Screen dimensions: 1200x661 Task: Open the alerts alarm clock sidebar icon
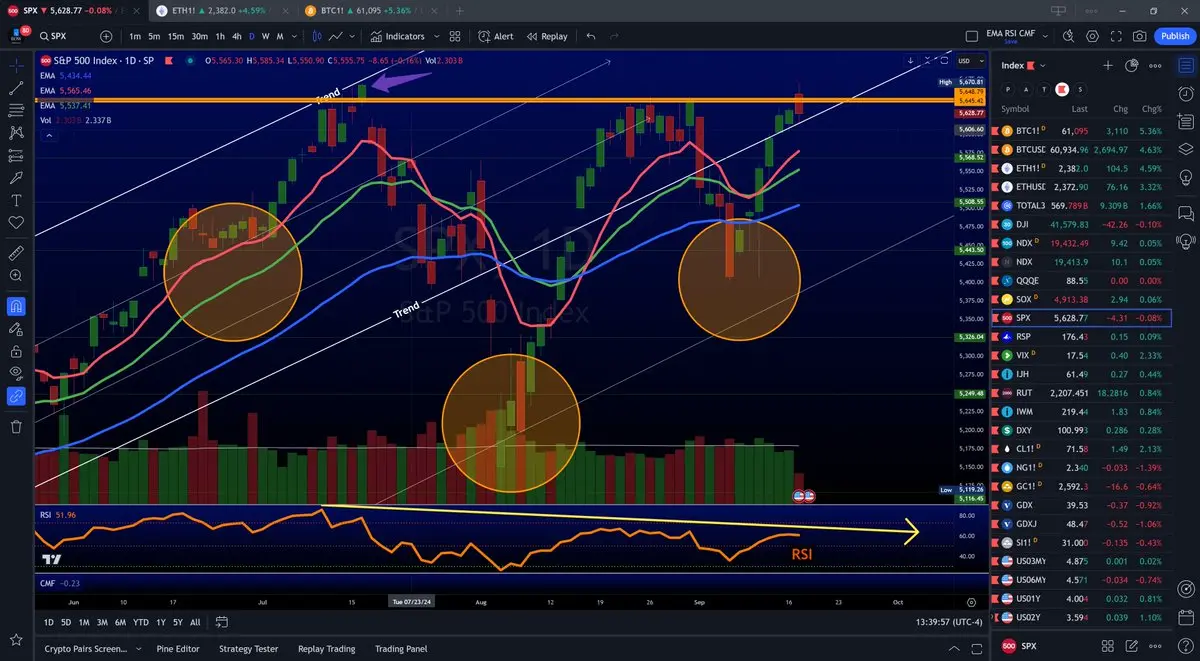click(1185, 94)
